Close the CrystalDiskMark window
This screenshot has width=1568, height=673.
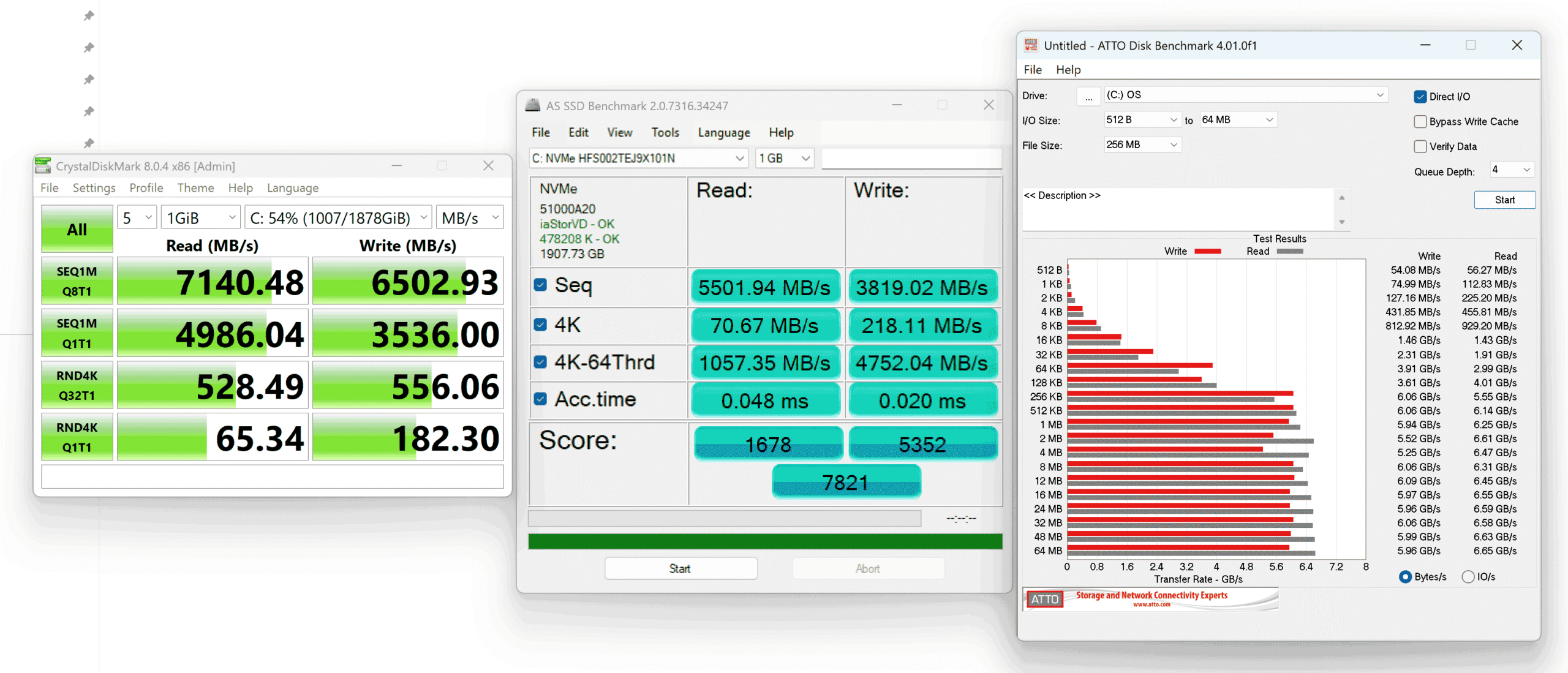coord(488,166)
